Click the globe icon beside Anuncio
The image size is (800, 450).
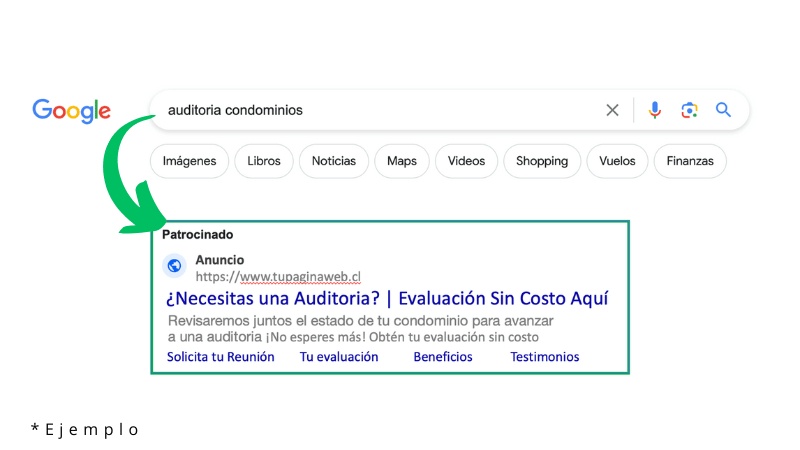pos(174,266)
